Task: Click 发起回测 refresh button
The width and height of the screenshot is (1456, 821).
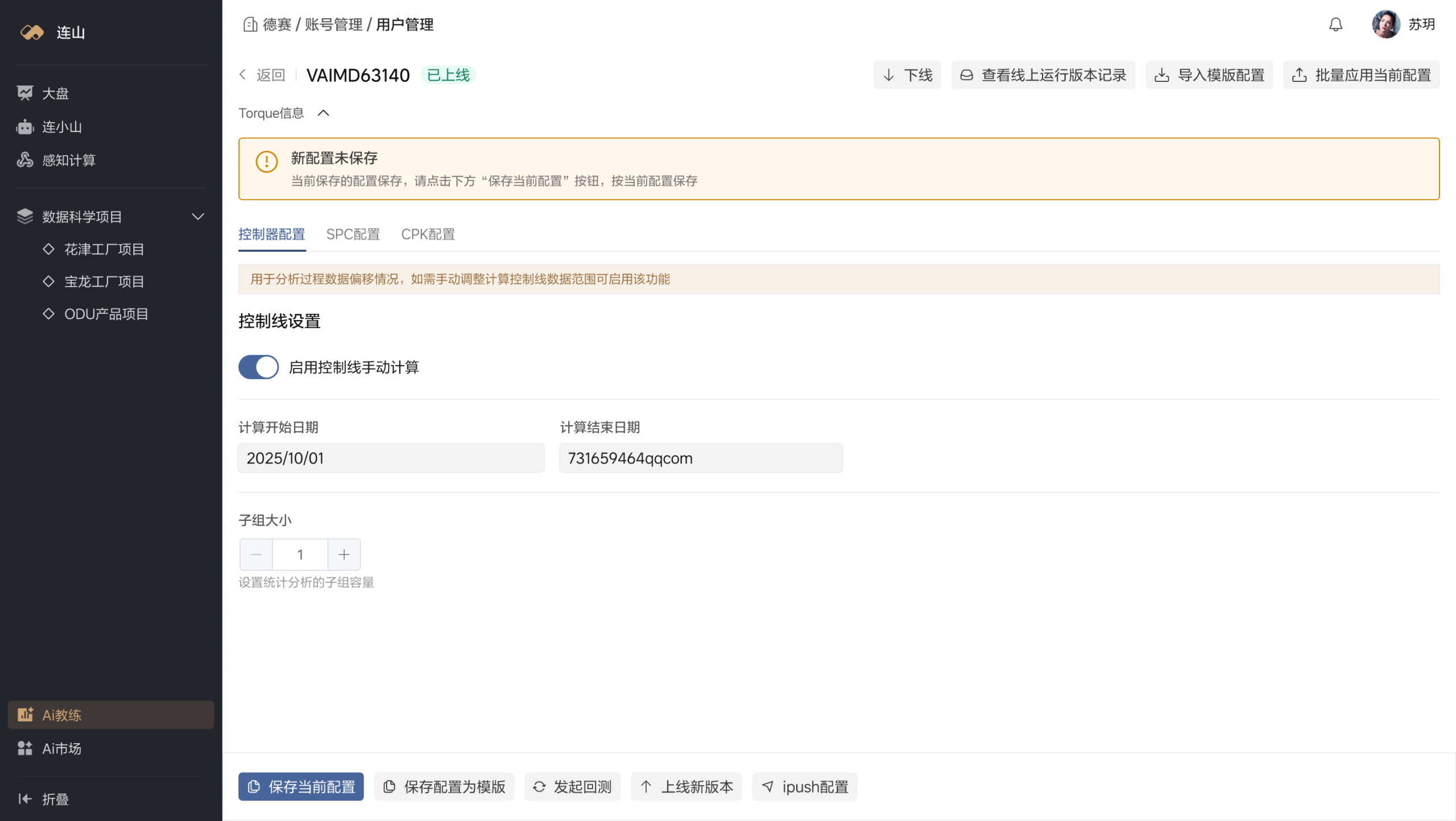Action: pos(572,787)
